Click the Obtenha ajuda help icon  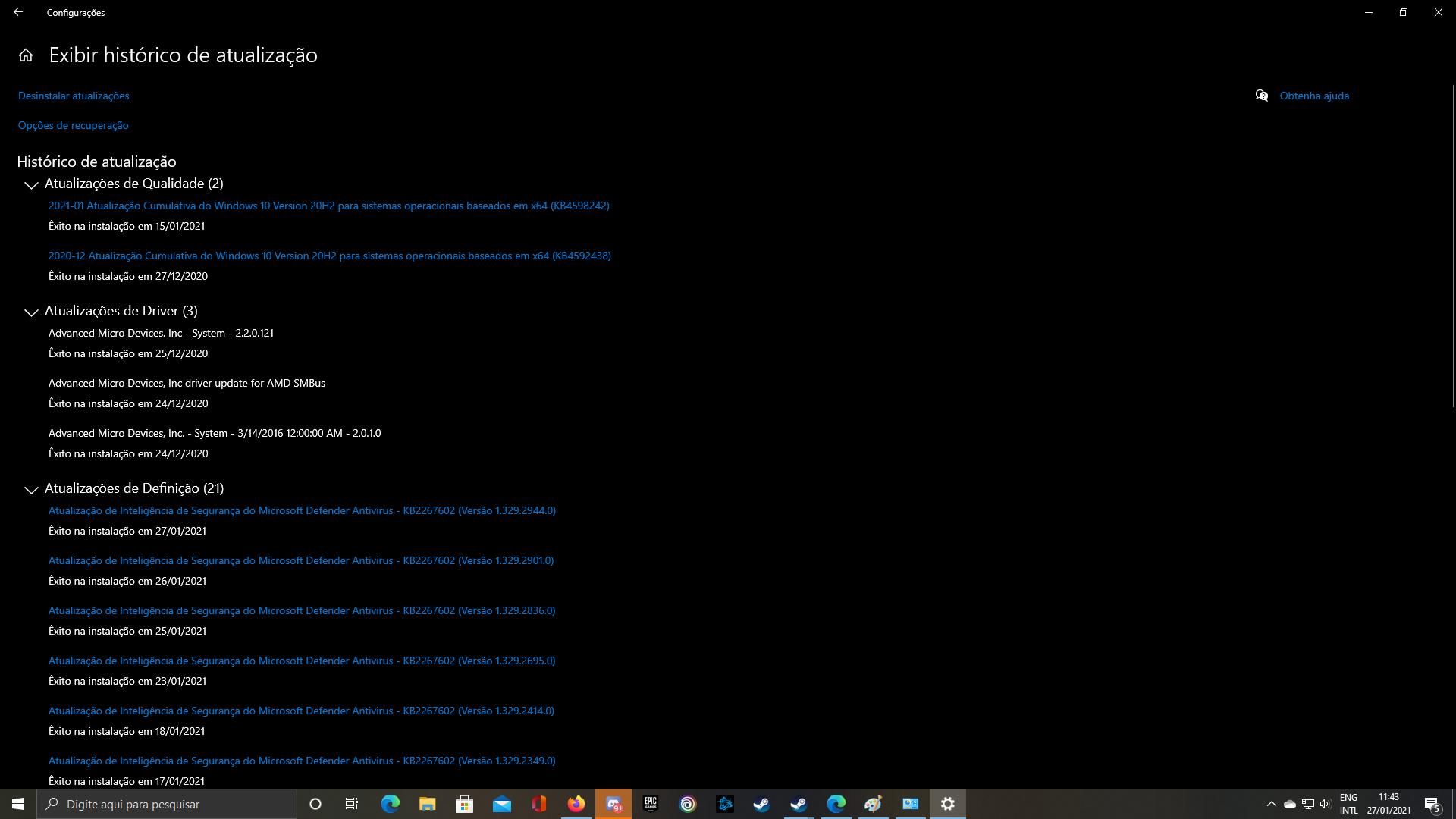coord(1262,96)
